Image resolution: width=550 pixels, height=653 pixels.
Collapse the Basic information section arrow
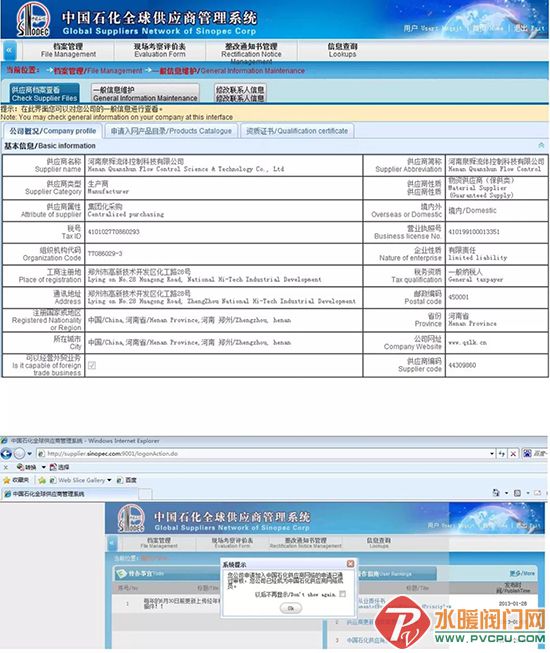click(541, 145)
